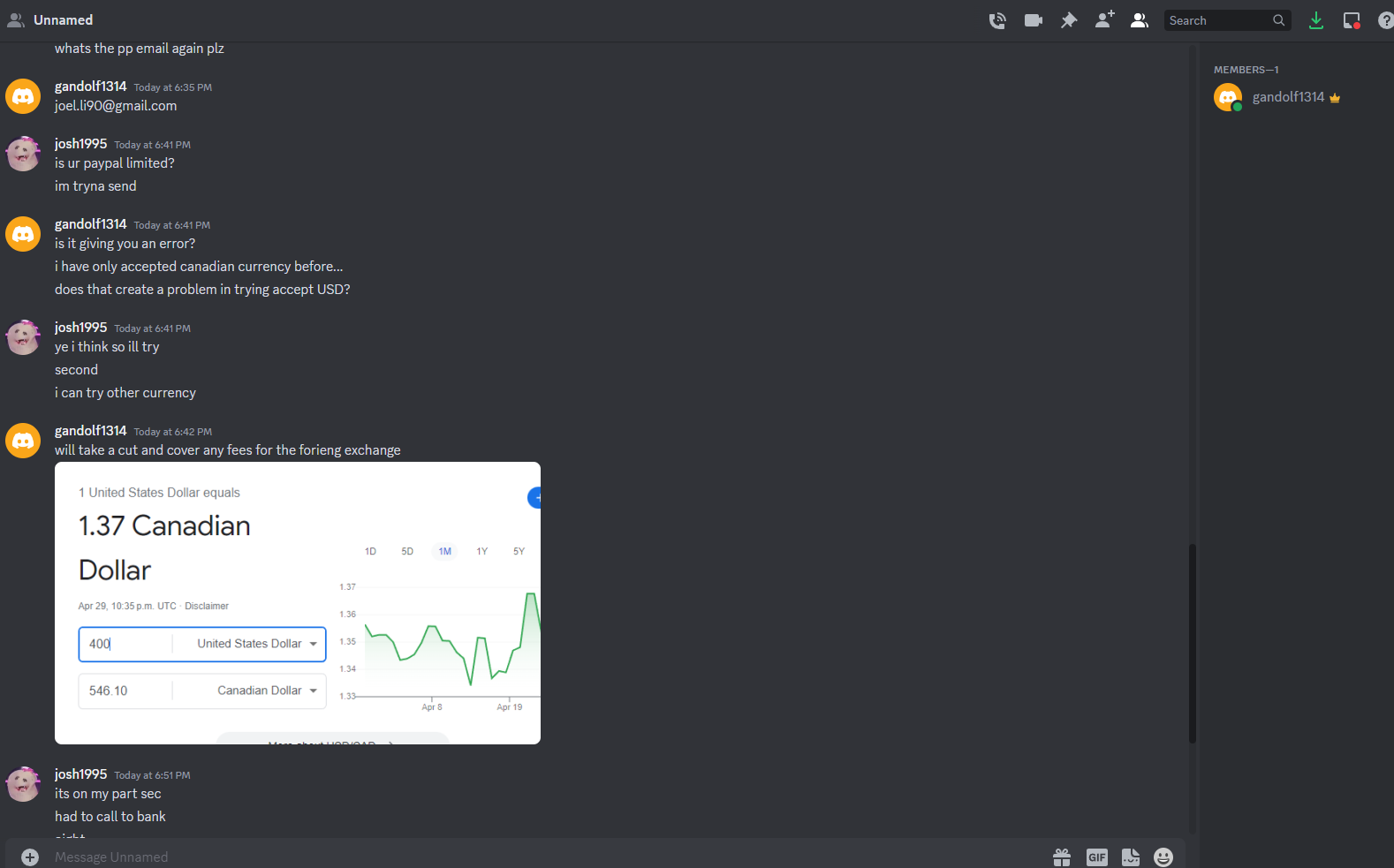1394x868 pixels.
Task: Open the emoji picker
Action: pyautogui.click(x=1163, y=857)
